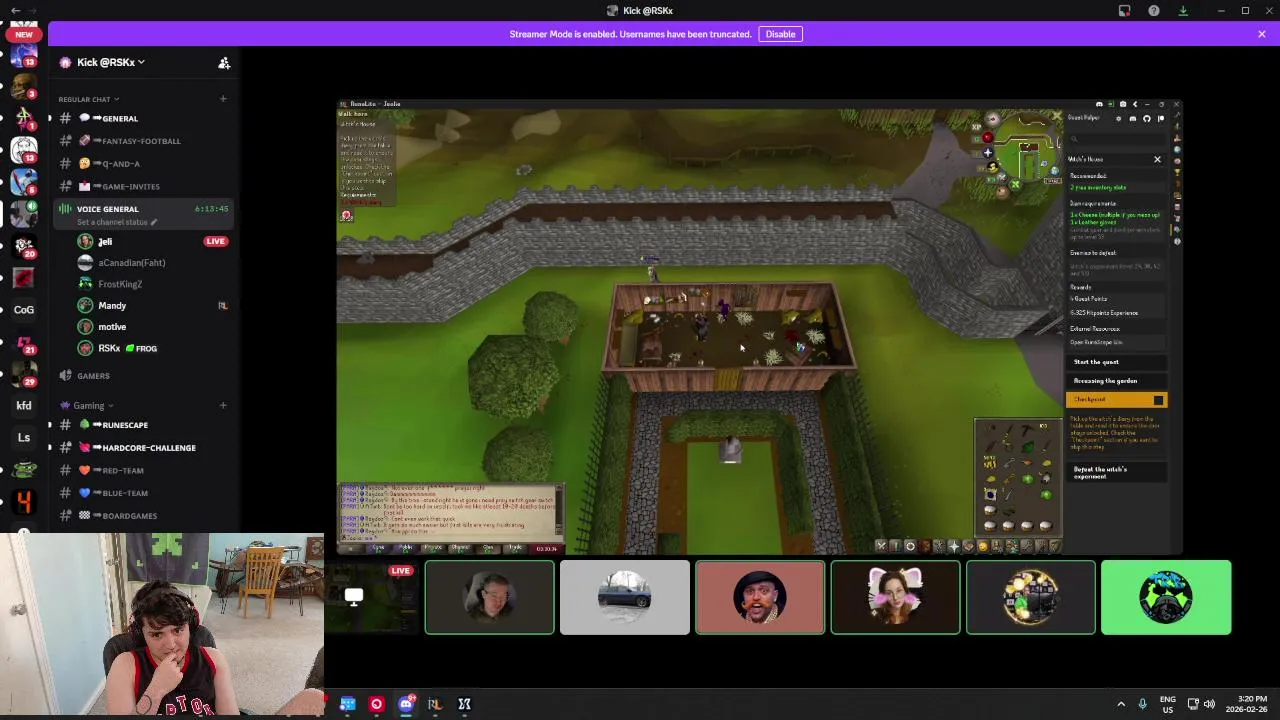Toggle the XP orb near minimap
Viewport: 1280px width, 720px height.
point(977,127)
